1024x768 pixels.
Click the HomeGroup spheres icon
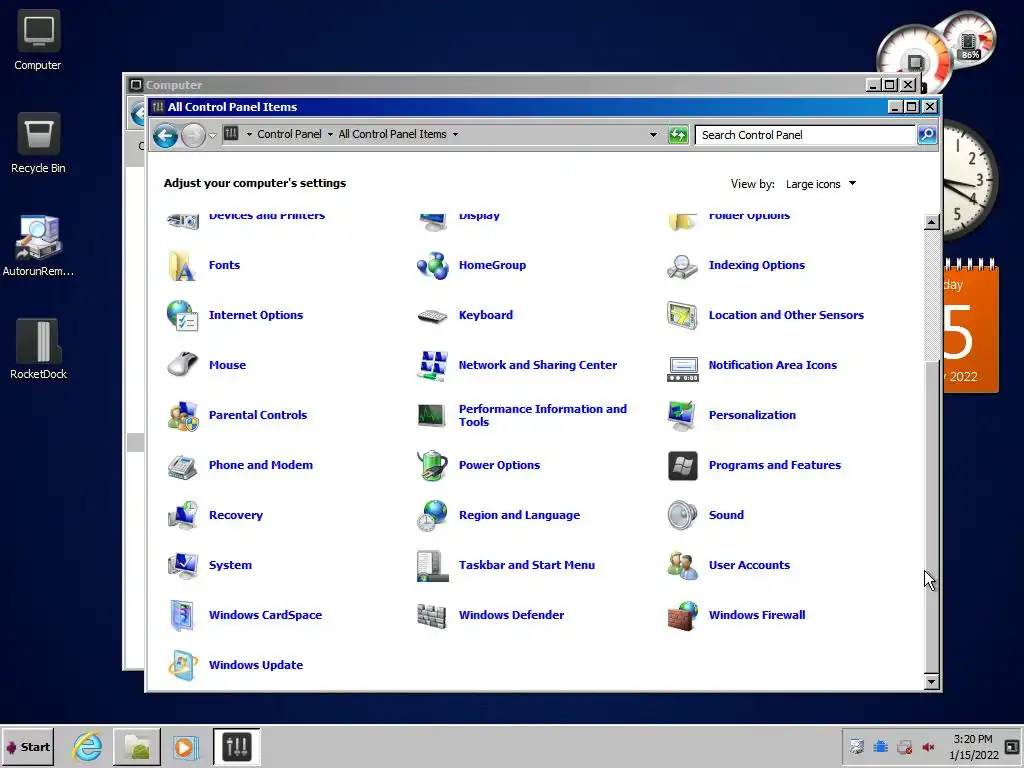point(432,265)
